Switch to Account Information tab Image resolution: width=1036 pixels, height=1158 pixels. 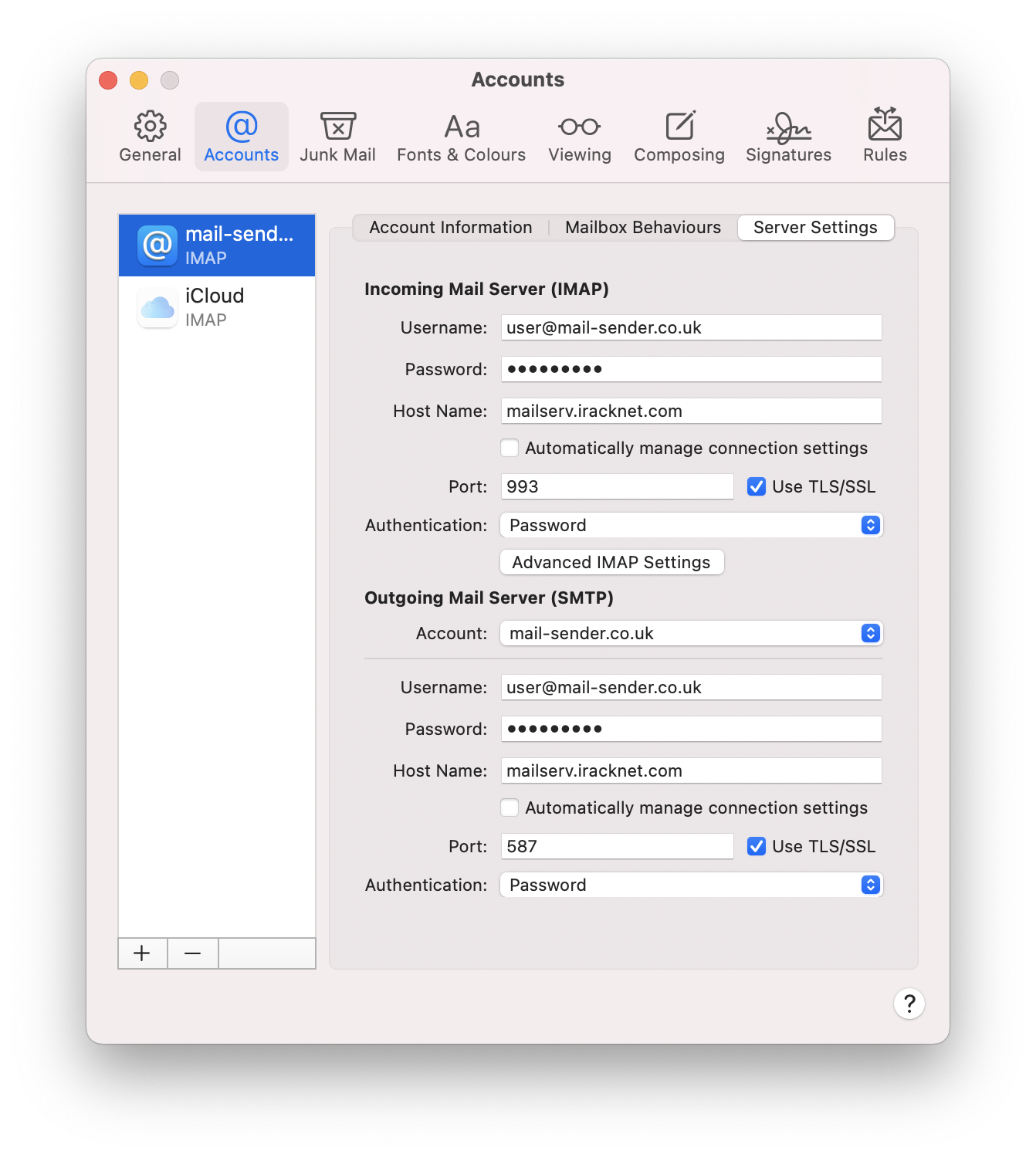coord(451,228)
